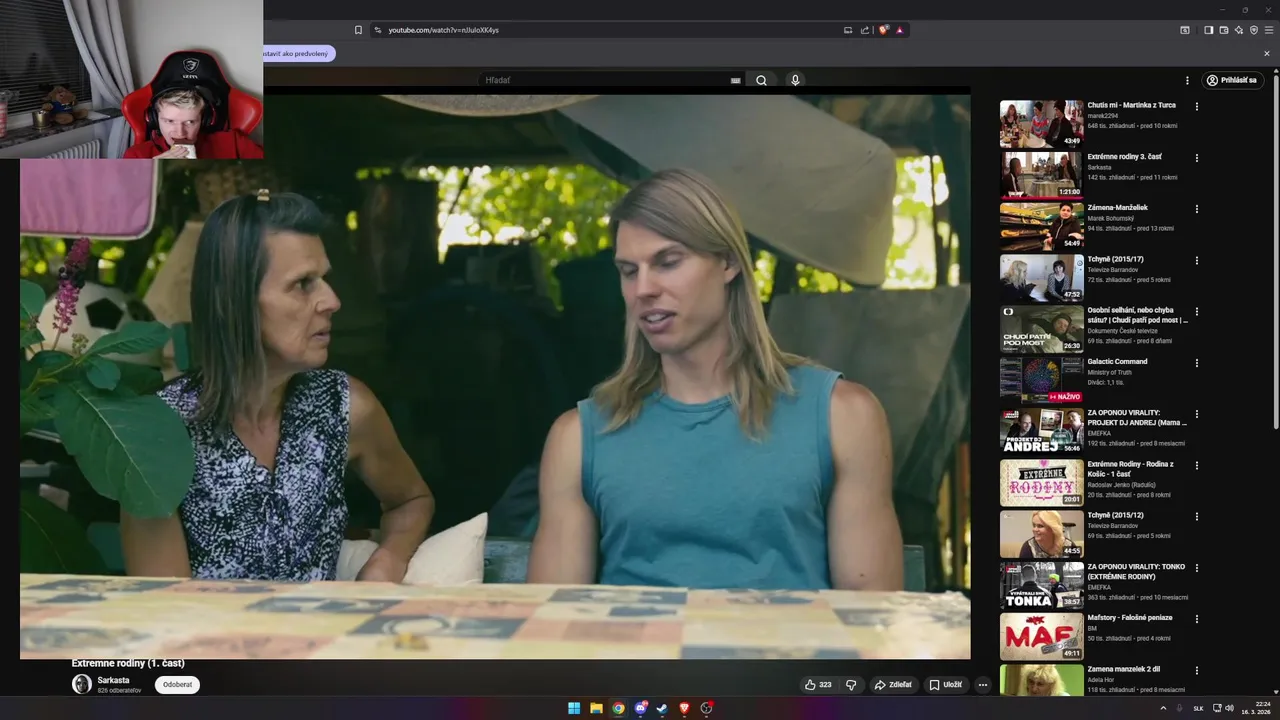Start voice search with the microphone icon
The image size is (1280, 720).
pos(795,80)
